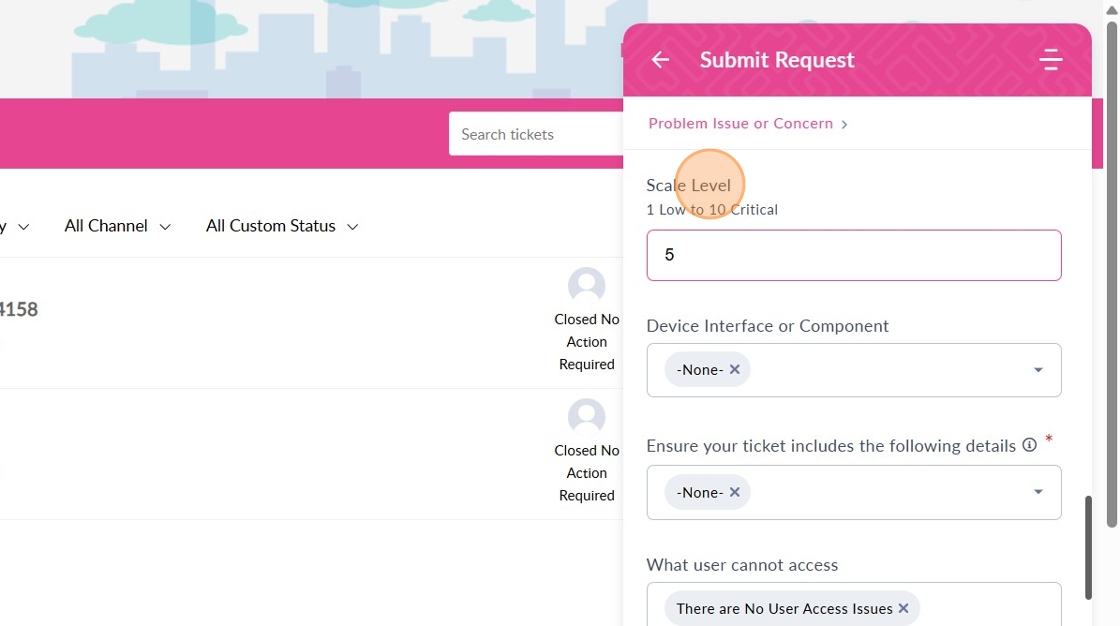Click info icon beside ticket details label

click(1029, 446)
